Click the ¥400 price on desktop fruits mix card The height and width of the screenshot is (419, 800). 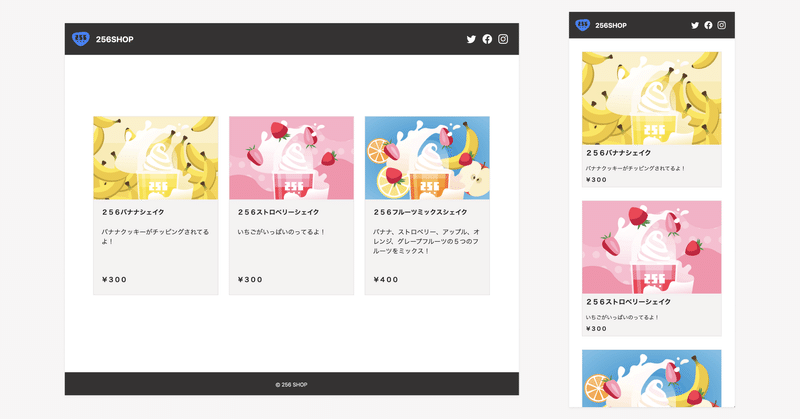(386, 280)
